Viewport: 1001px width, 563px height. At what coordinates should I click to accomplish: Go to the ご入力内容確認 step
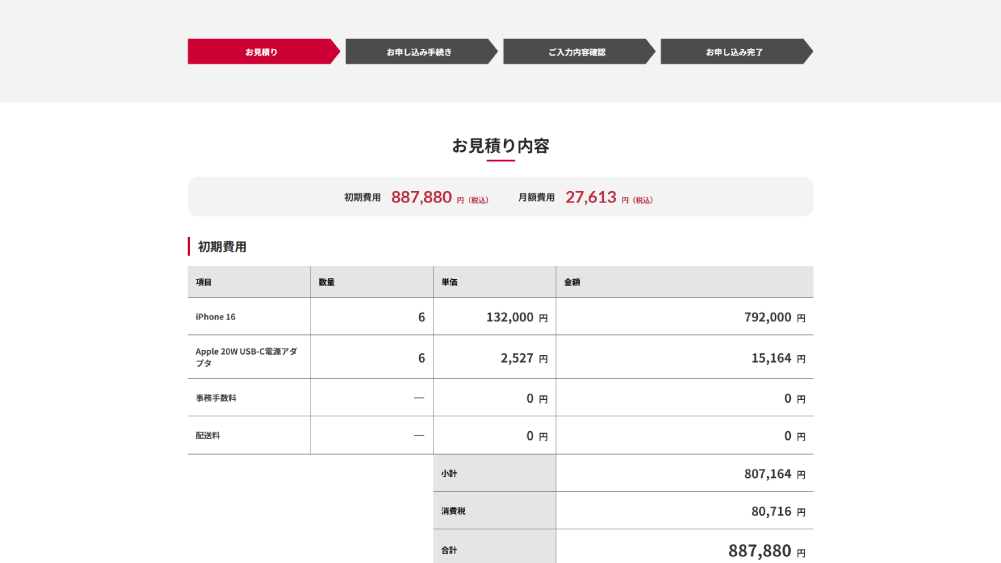click(x=577, y=52)
